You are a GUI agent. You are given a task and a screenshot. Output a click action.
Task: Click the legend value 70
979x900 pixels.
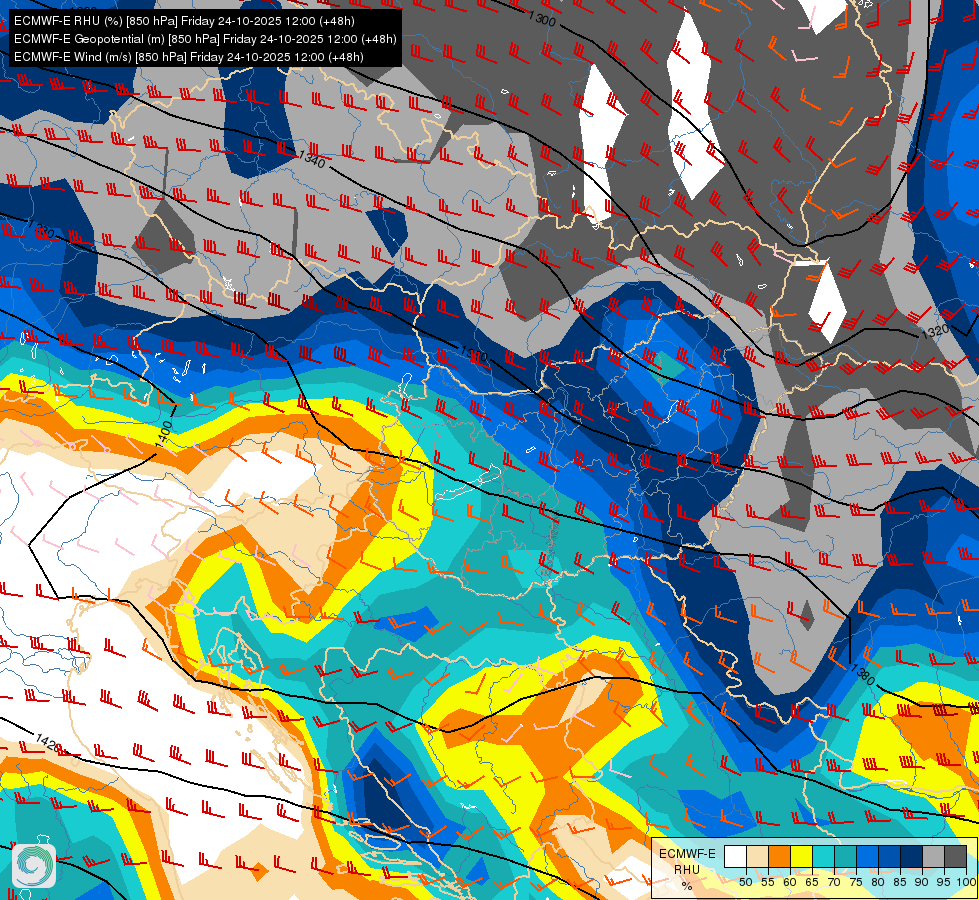834,882
